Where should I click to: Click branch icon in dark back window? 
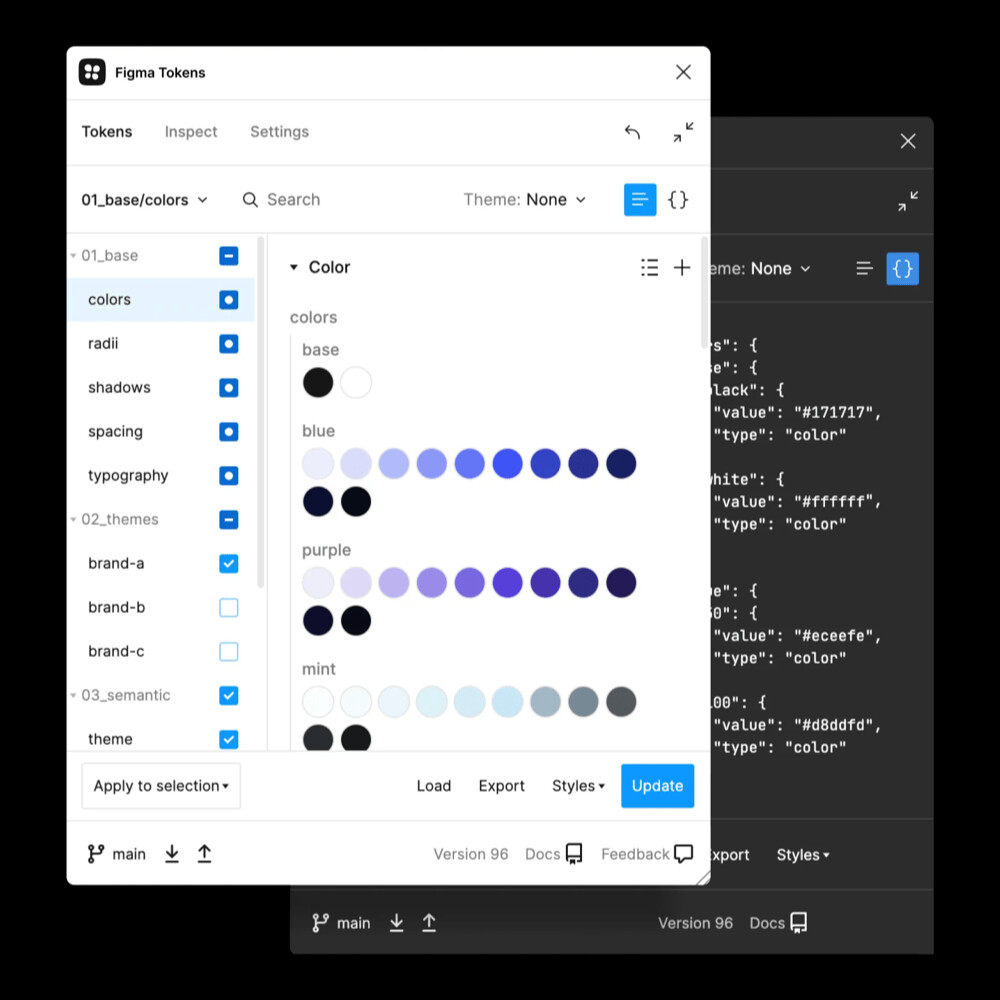point(320,922)
